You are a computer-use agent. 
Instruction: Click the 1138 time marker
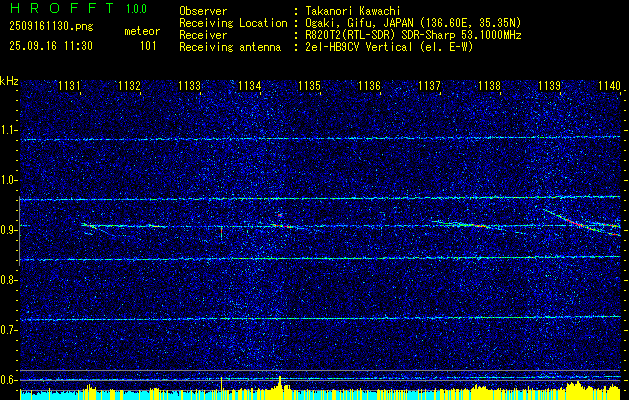[489, 86]
